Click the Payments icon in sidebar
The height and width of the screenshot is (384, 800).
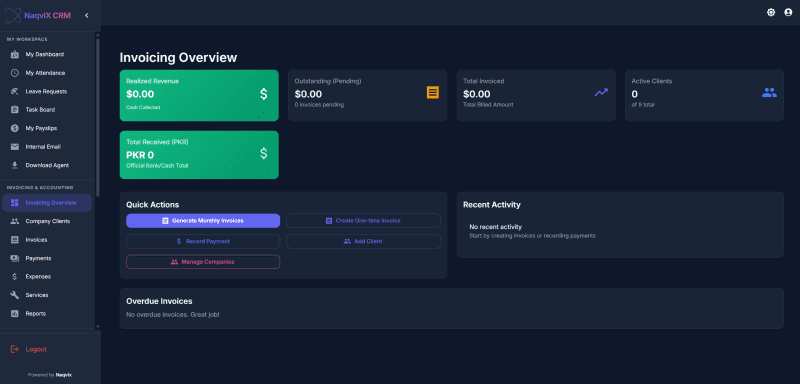pyautogui.click(x=15, y=258)
